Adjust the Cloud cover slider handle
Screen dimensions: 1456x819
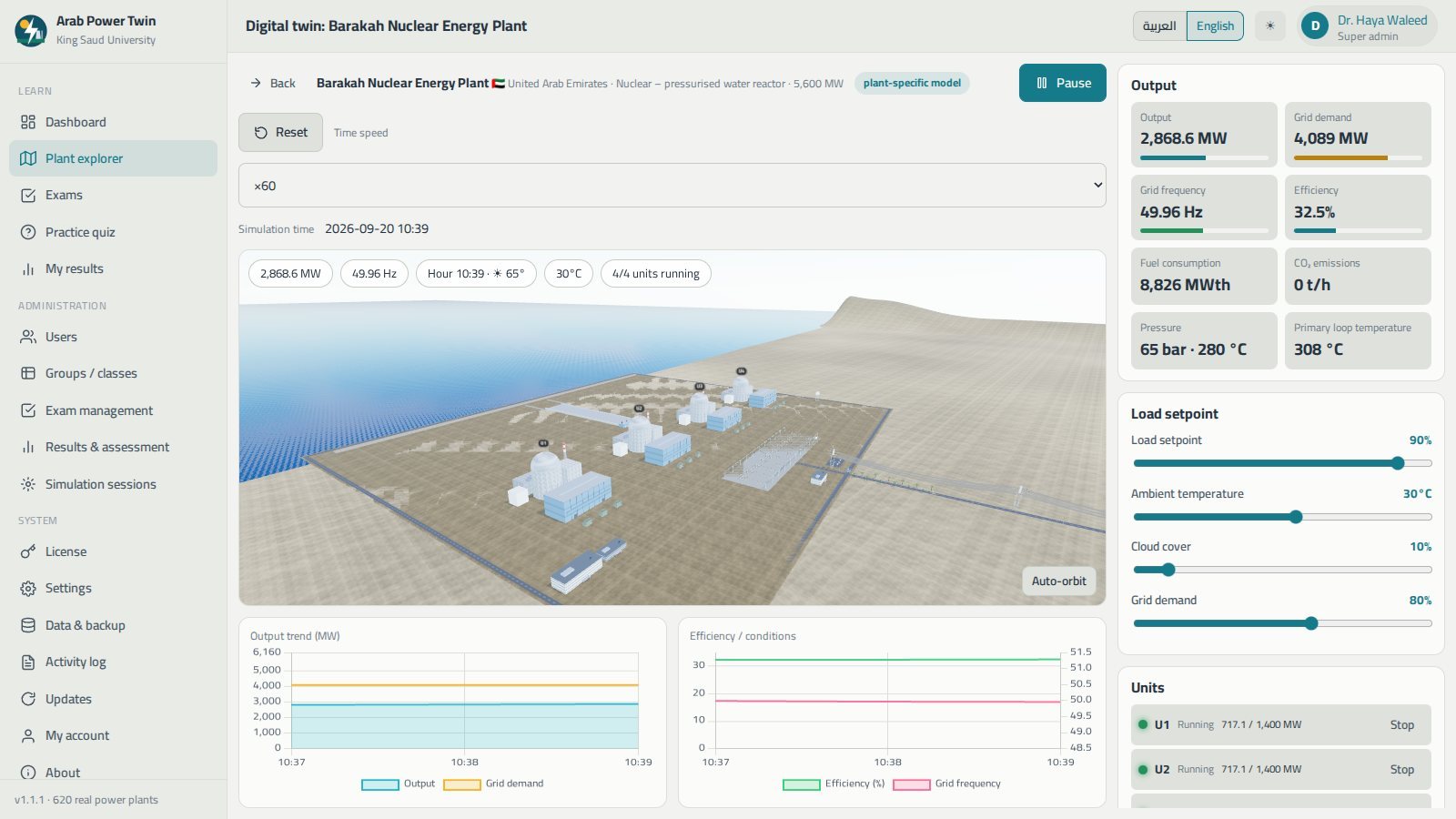[x=1168, y=570]
